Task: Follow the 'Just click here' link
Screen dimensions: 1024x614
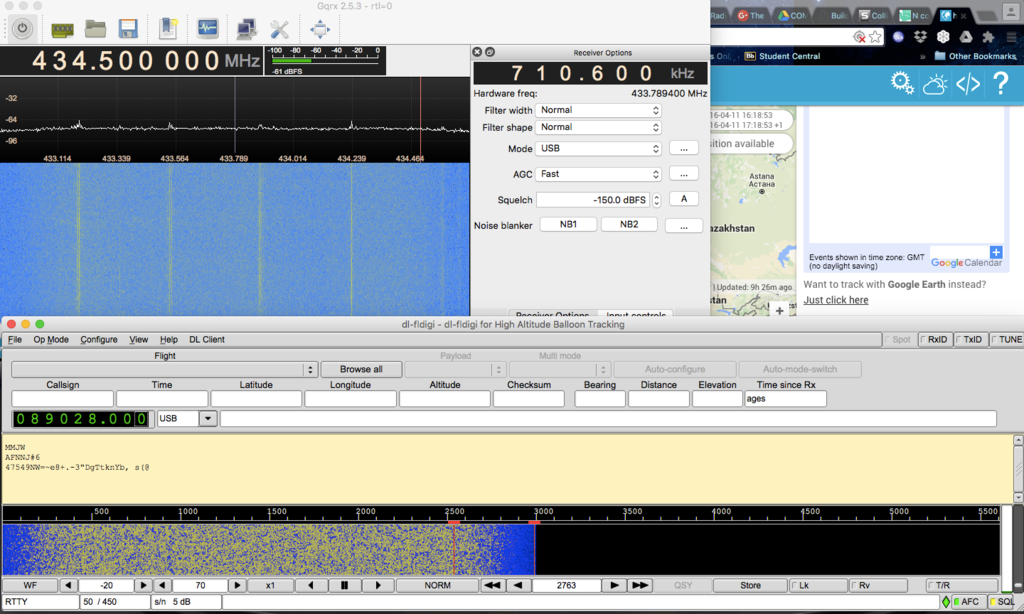Action: tap(836, 300)
